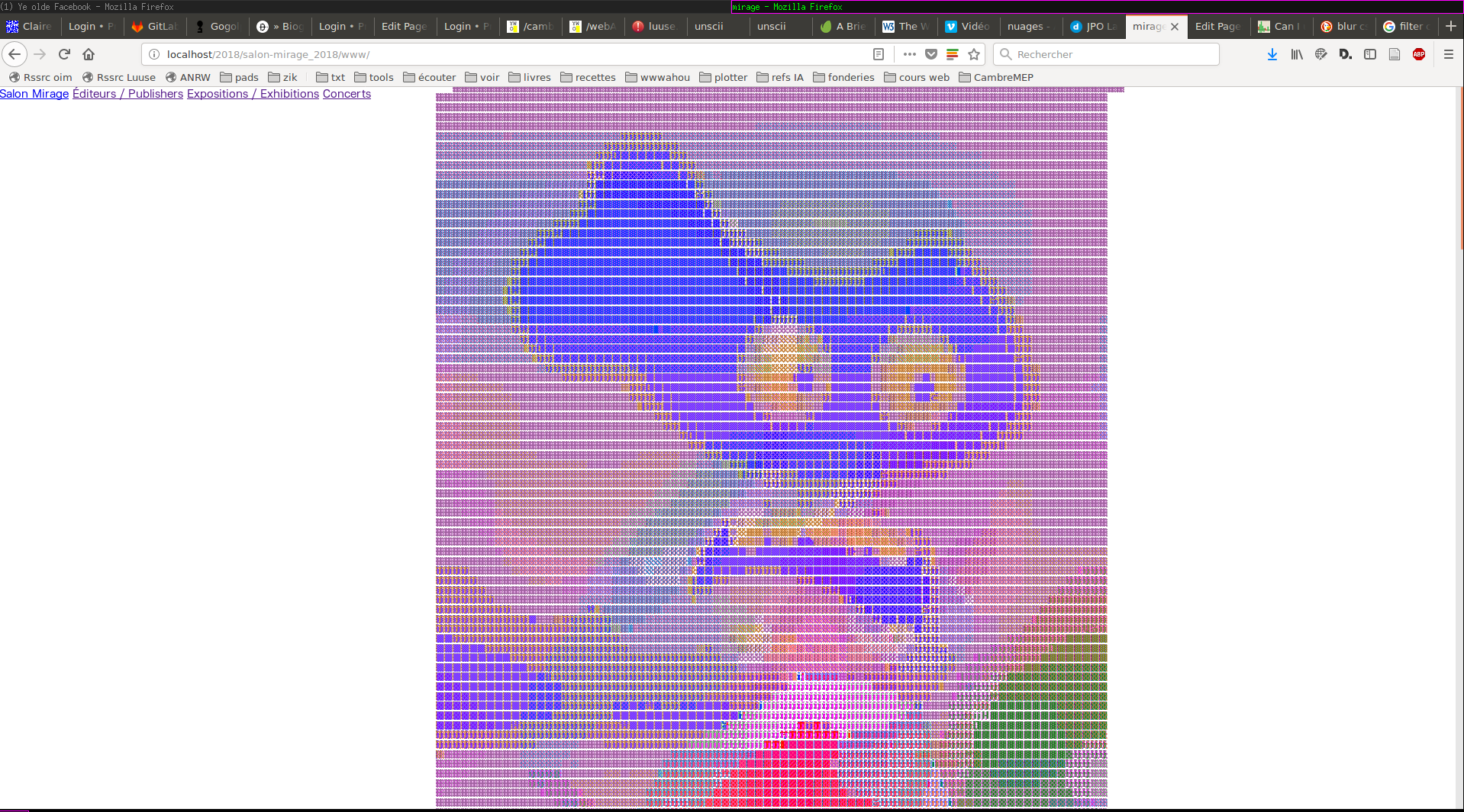
Task: Save page to Pocket icon
Action: click(x=930, y=54)
